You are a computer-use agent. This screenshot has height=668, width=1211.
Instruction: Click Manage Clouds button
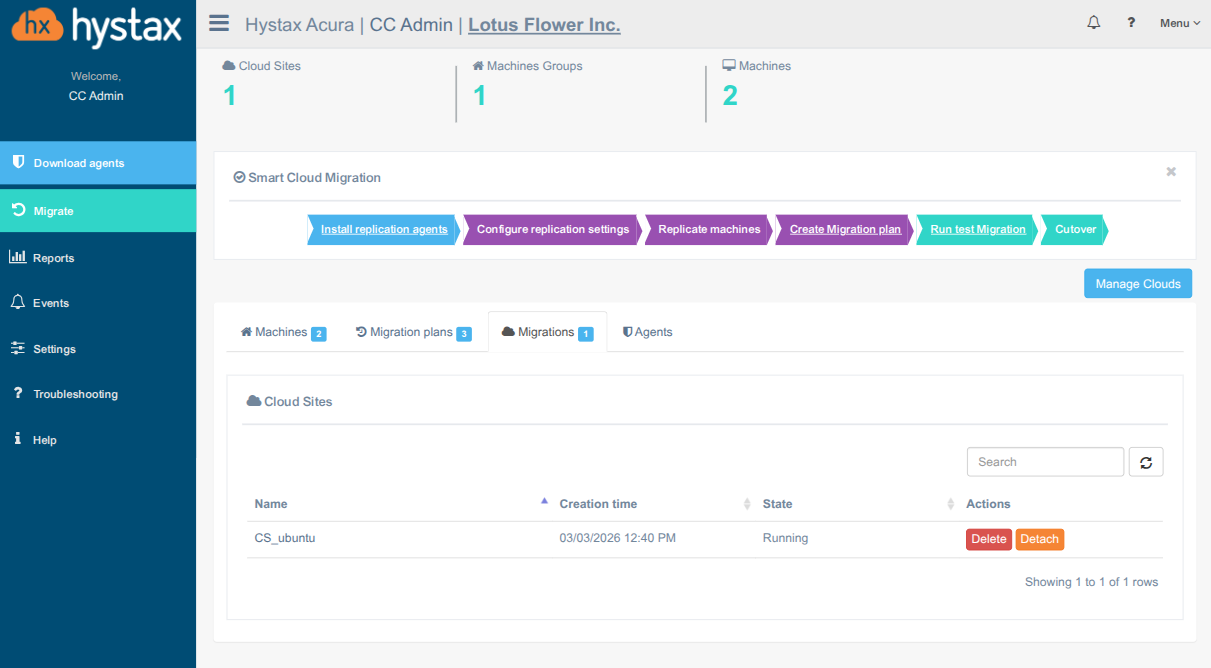point(1138,283)
